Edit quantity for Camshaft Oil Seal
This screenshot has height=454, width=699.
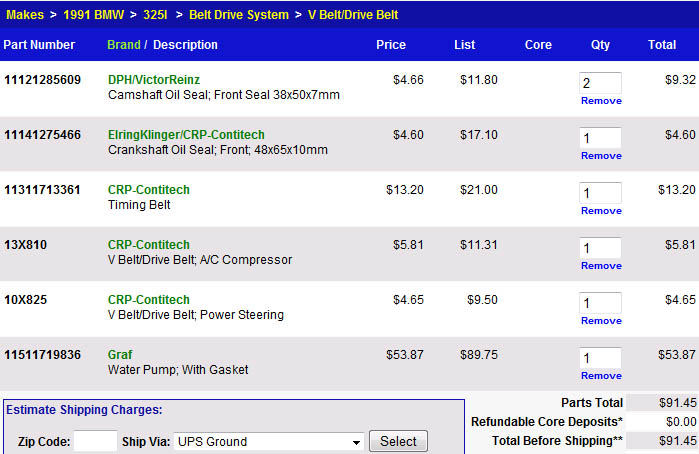pyautogui.click(x=600, y=83)
